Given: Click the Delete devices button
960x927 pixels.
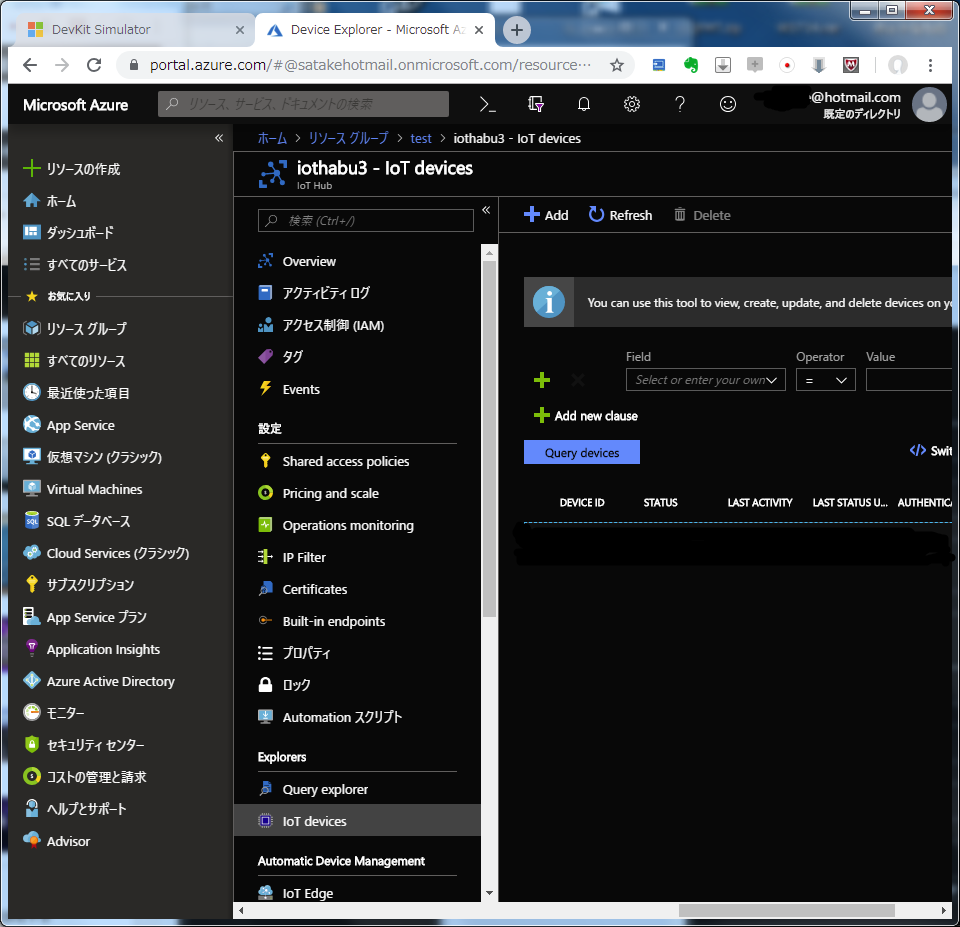Looking at the screenshot, I should point(702,215).
